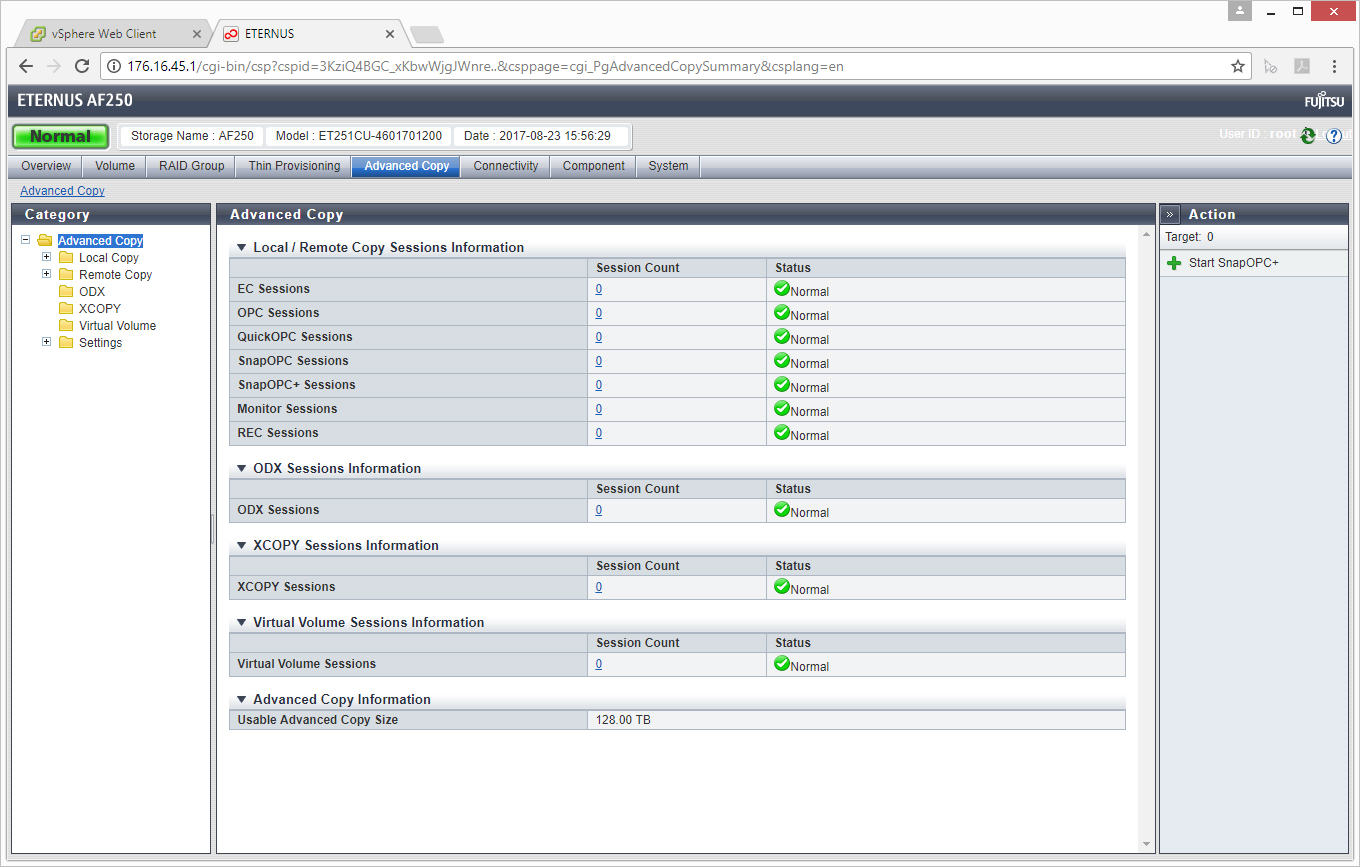Click the Remote Copy folder icon

tap(66, 275)
